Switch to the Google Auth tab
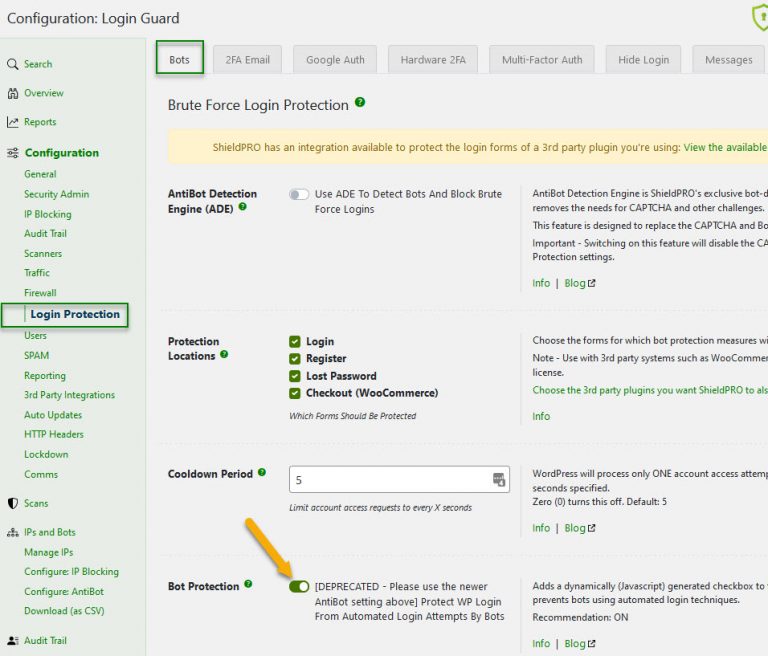 pyautogui.click(x=335, y=60)
